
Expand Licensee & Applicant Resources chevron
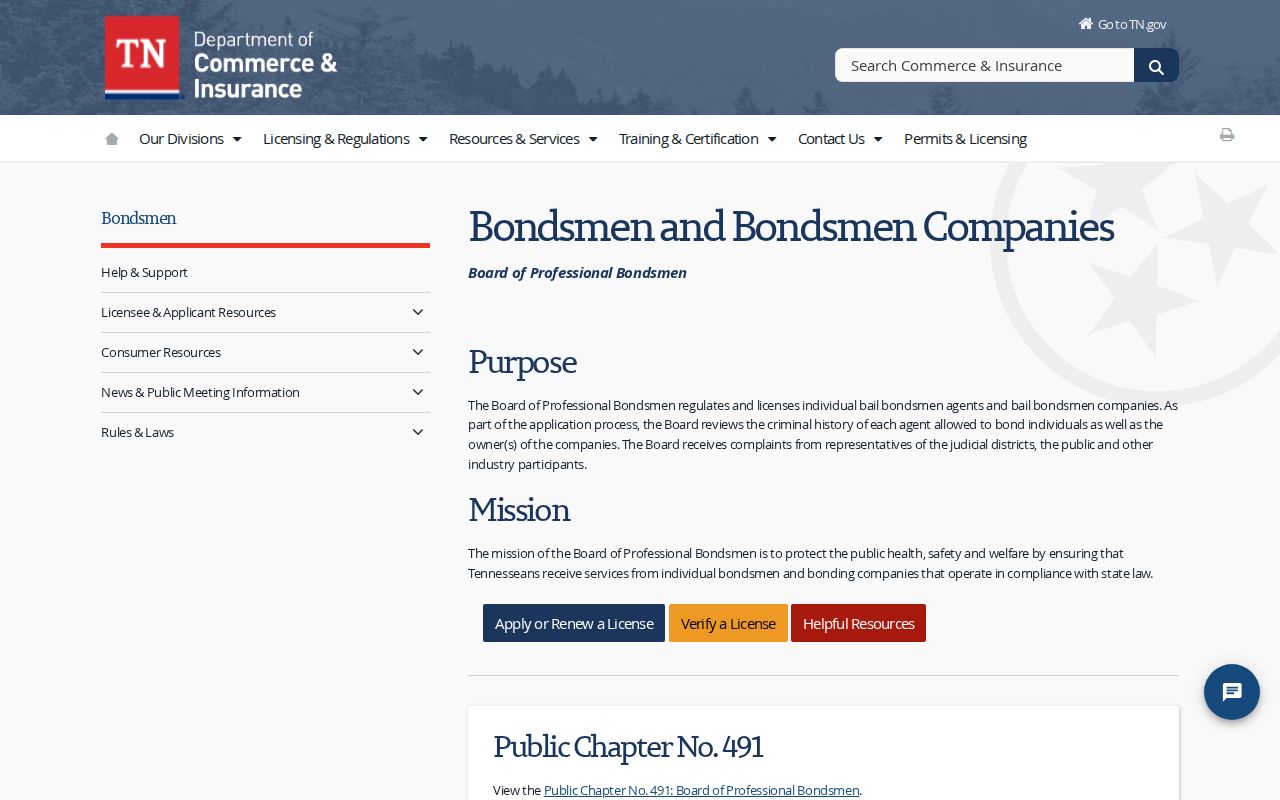tap(418, 312)
